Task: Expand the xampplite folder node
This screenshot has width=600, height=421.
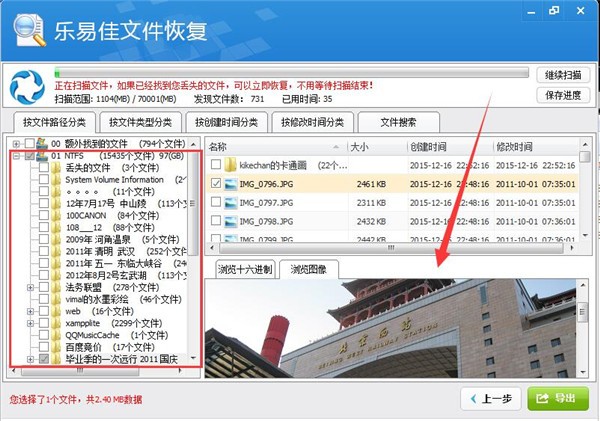Action: click(30, 323)
